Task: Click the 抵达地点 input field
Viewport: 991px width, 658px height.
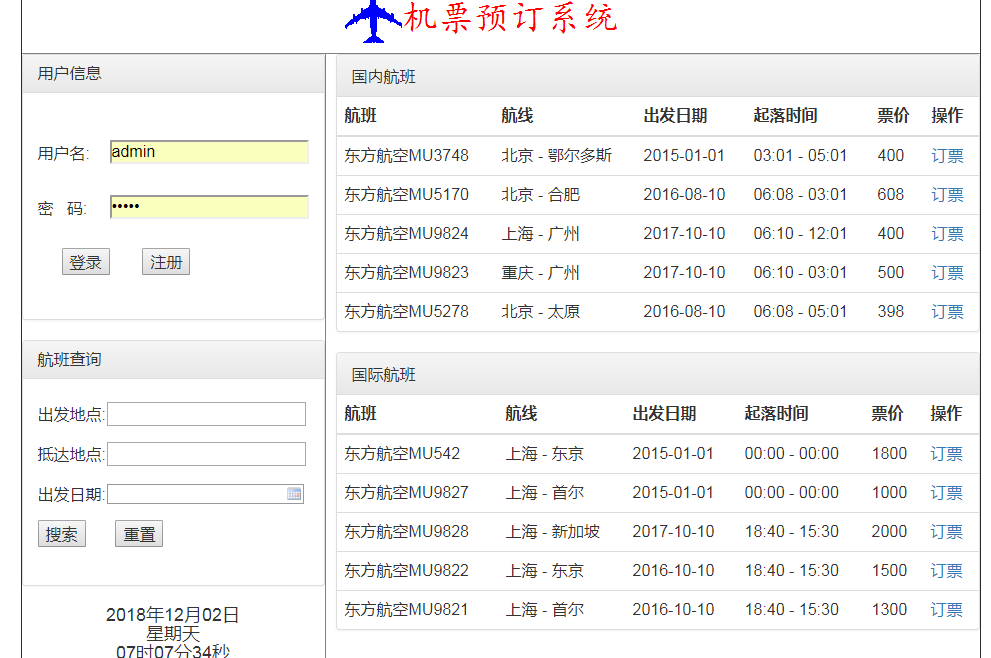Action: click(207, 454)
